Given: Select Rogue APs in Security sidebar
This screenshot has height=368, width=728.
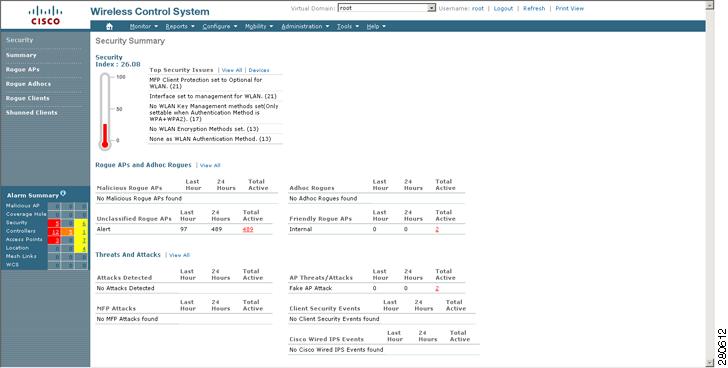Looking at the screenshot, I should (22, 70).
